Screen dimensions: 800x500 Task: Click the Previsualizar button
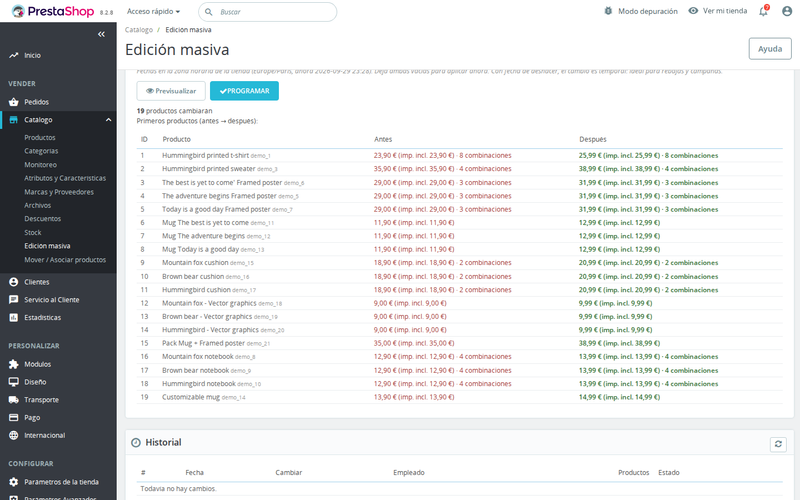click(171, 91)
